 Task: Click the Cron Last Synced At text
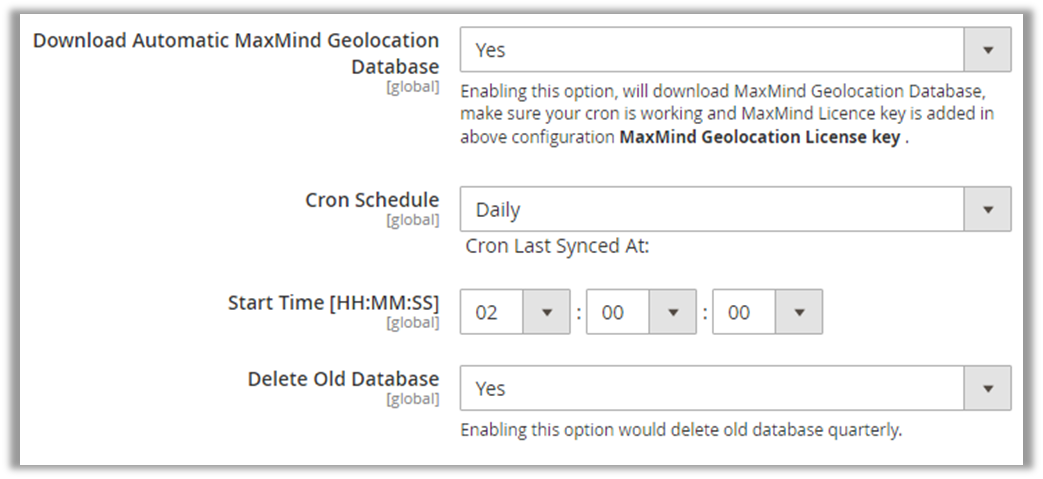pos(558,246)
